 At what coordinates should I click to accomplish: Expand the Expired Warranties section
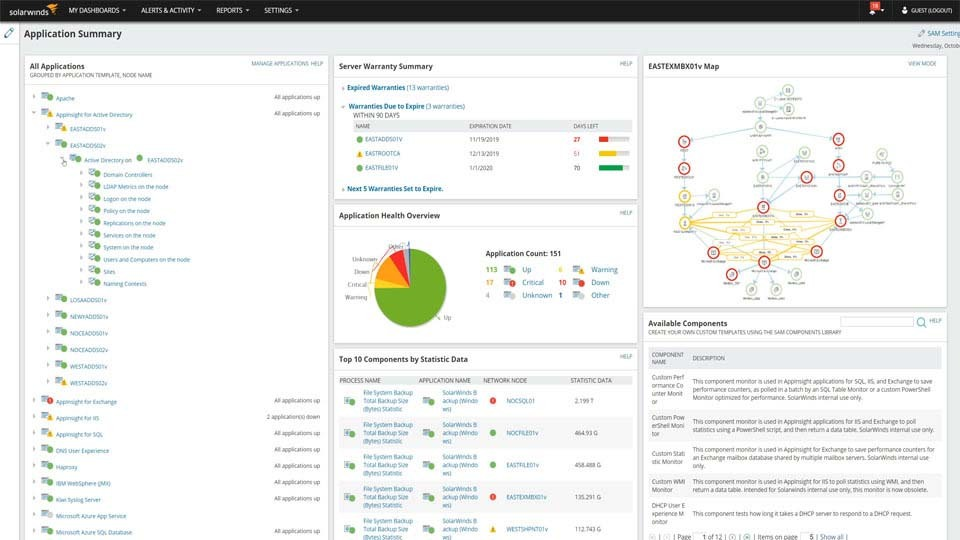coord(343,88)
